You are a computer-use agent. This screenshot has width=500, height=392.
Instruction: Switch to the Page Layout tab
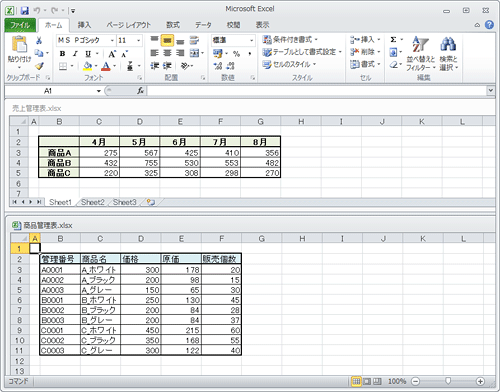click(129, 25)
